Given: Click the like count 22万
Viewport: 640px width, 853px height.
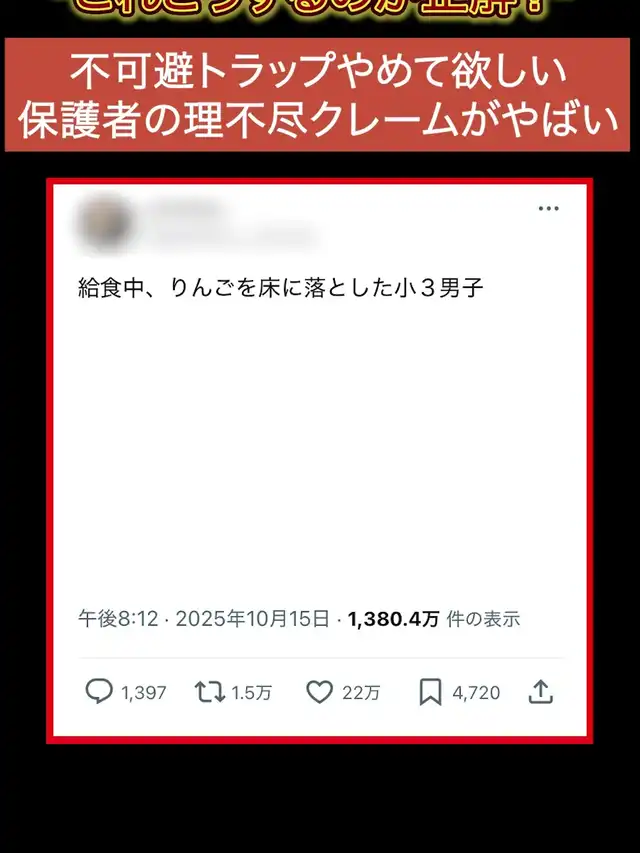Looking at the screenshot, I should pos(361,693).
